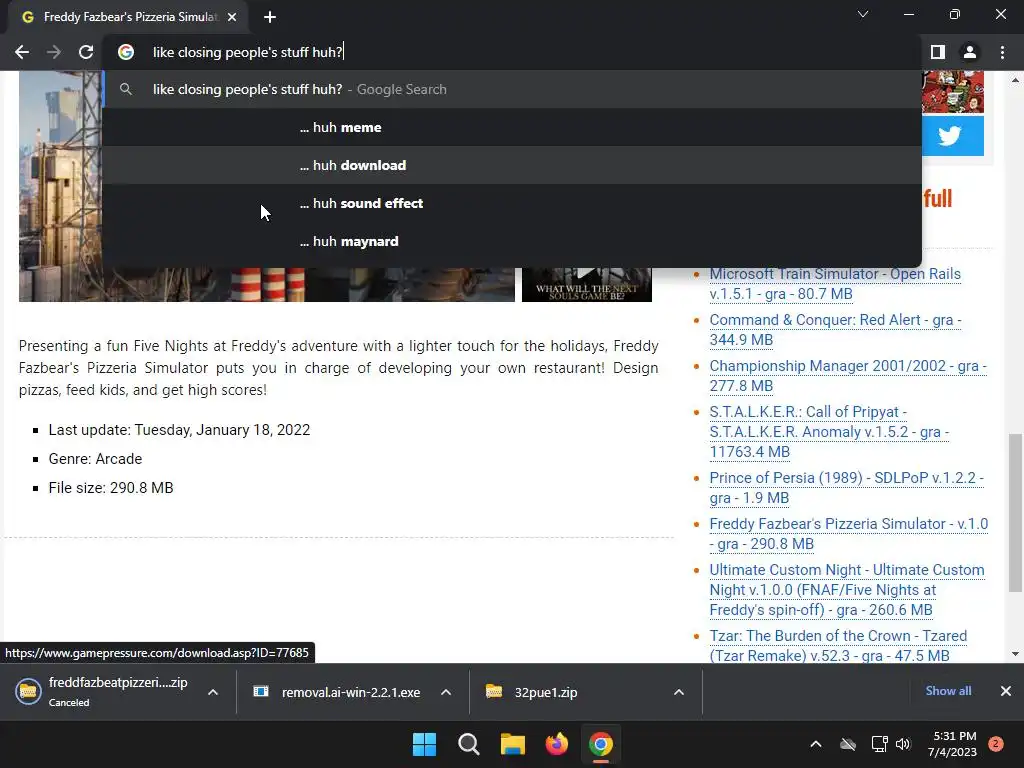This screenshot has width=1024, height=768.
Task: Launch Firefox from the taskbar
Action: click(x=556, y=744)
